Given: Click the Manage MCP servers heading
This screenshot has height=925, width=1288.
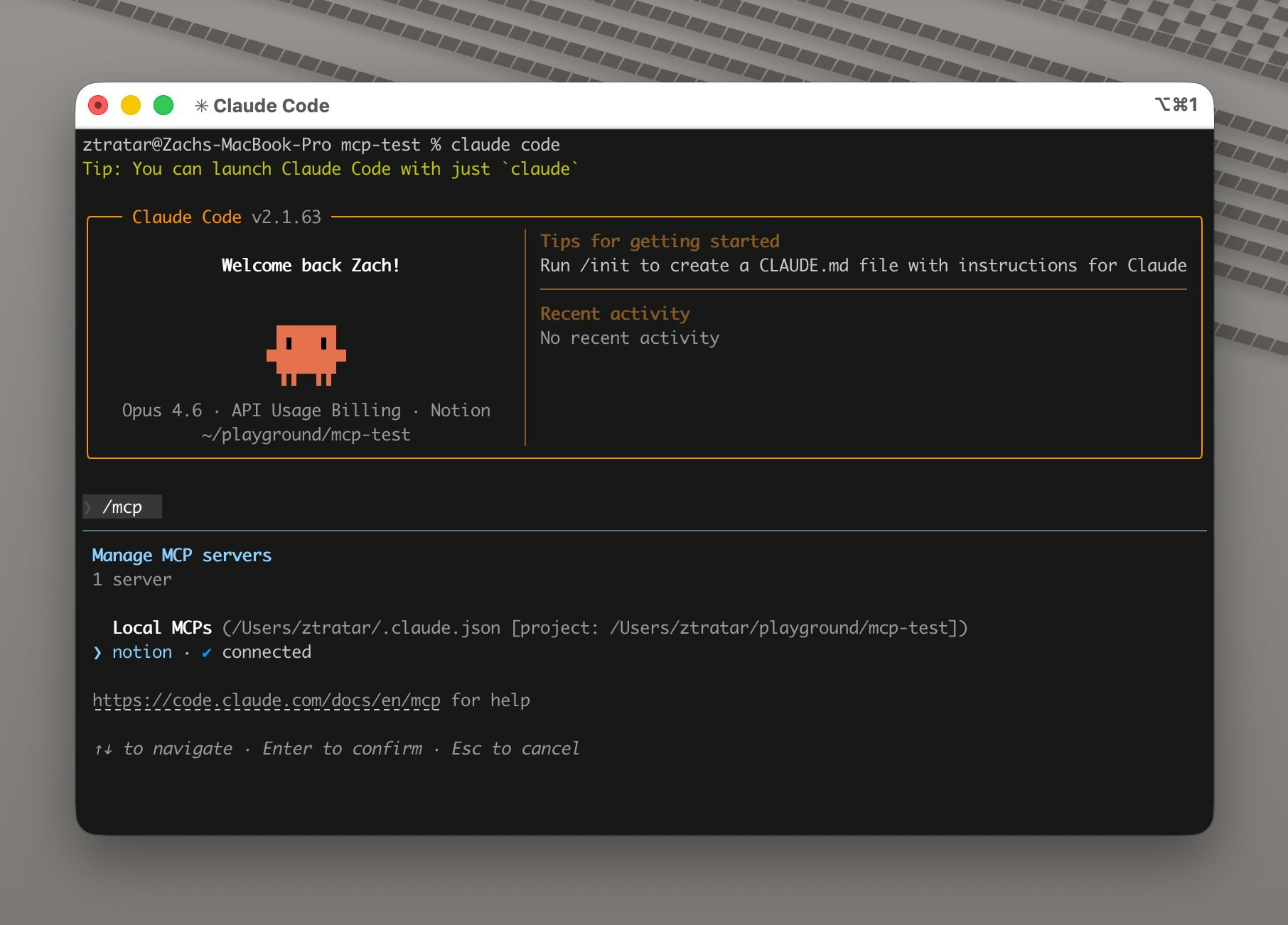Looking at the screenshot, I should point(182,556).
